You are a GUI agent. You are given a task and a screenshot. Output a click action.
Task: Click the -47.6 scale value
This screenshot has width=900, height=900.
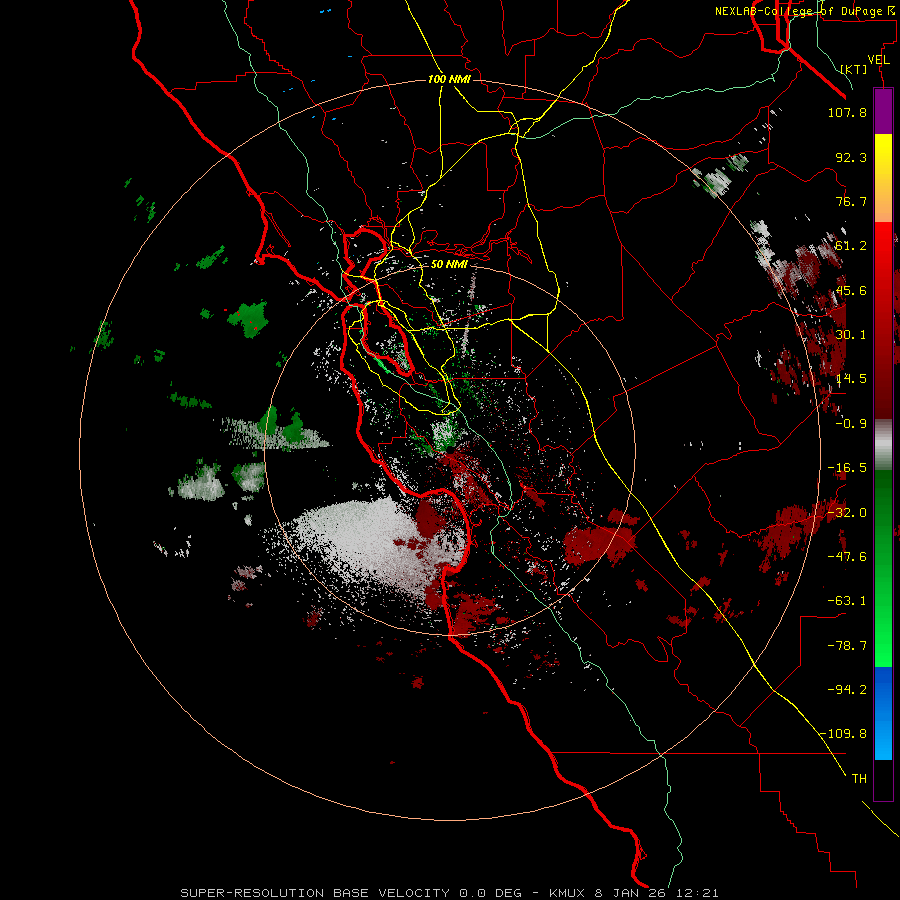[x=847, y=557]
